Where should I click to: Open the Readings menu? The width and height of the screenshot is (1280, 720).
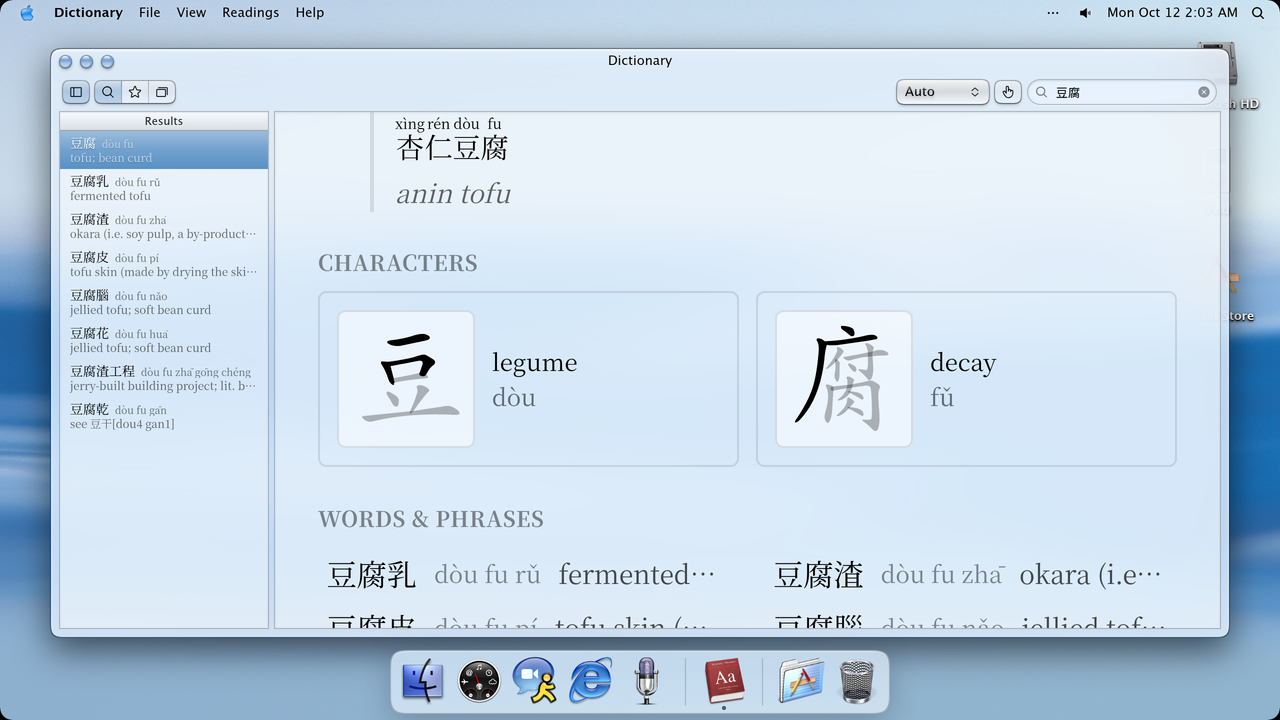251,13
